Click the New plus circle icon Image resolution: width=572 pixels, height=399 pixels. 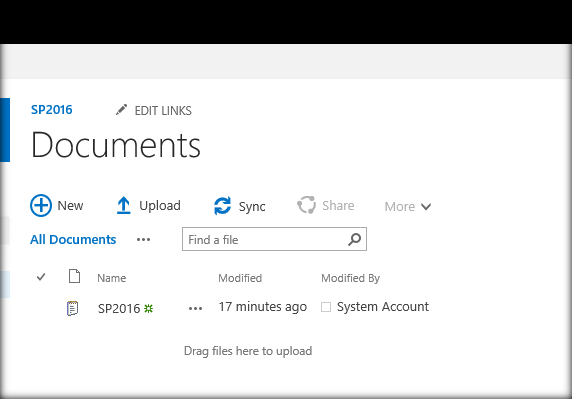pos(41,205)
